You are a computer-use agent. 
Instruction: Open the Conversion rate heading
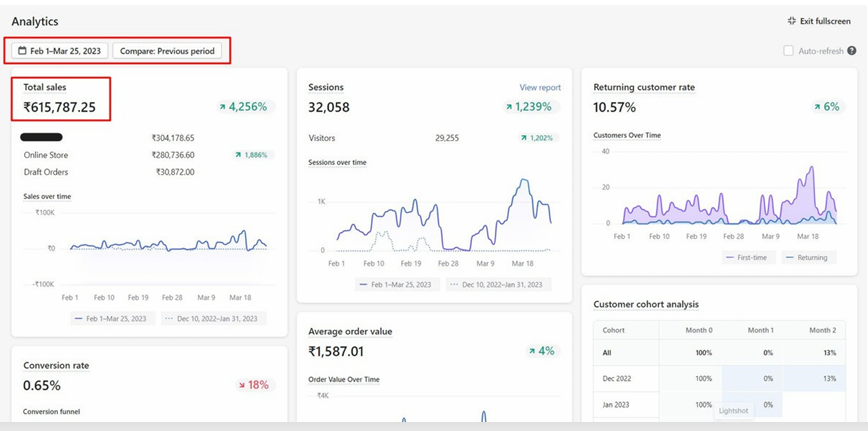point(56,365)
